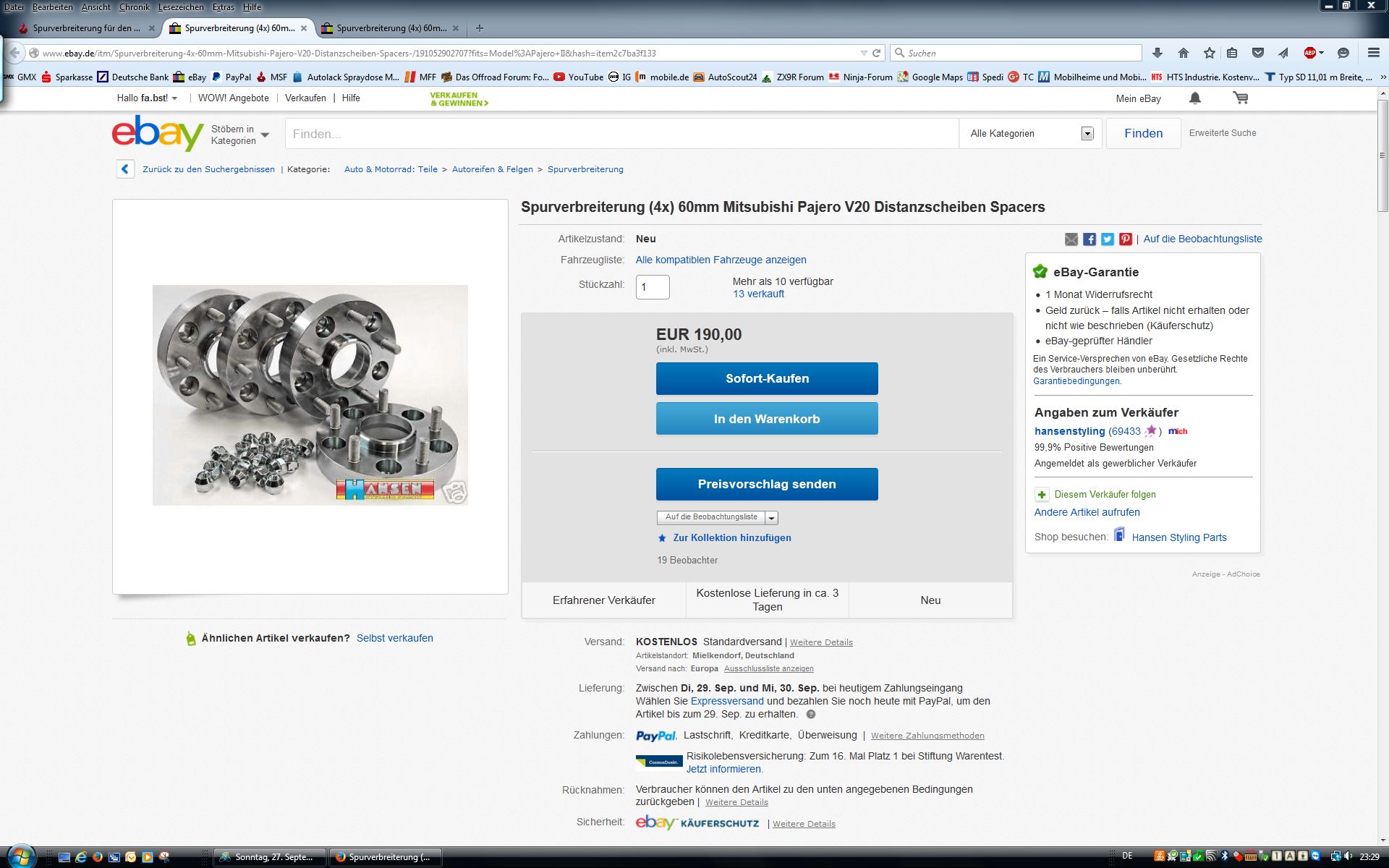Screen dimensions: 1389x868
Task: Open eBay notifications bell
Action: 1195,98
